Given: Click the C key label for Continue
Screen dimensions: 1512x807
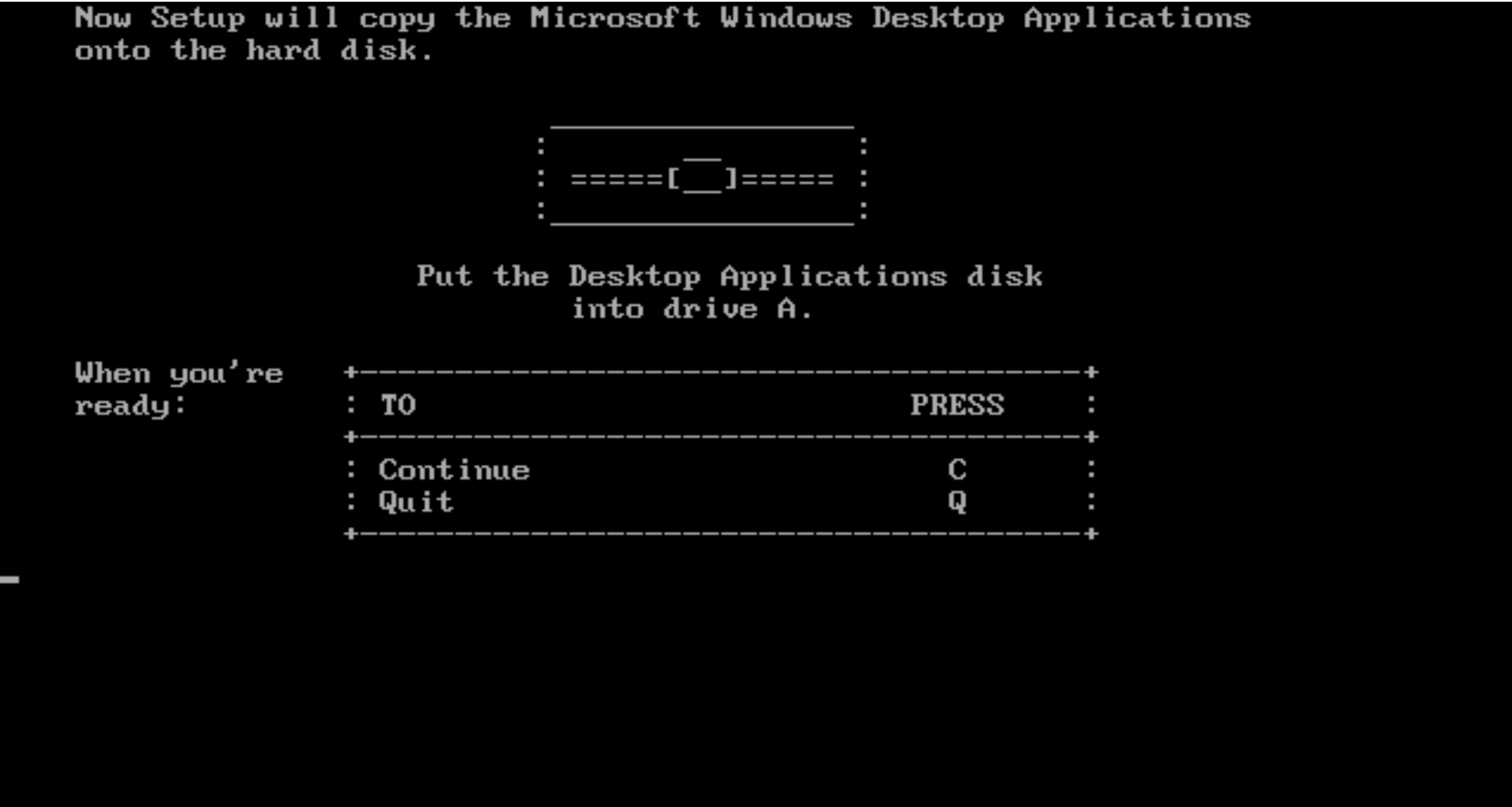Looking at the screenshot, I should 957,469.
